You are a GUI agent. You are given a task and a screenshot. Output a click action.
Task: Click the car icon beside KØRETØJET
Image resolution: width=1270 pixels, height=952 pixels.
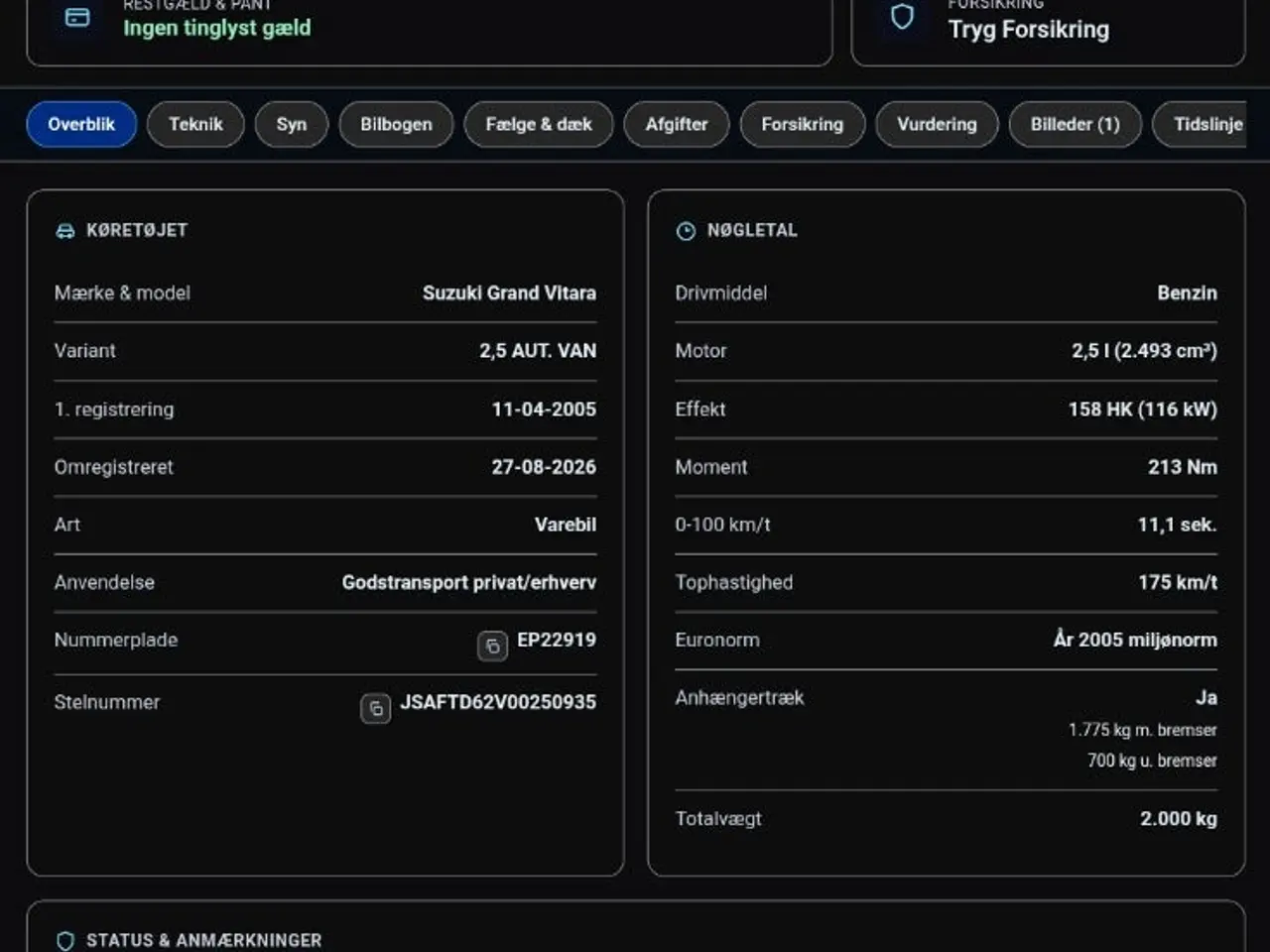65,231
